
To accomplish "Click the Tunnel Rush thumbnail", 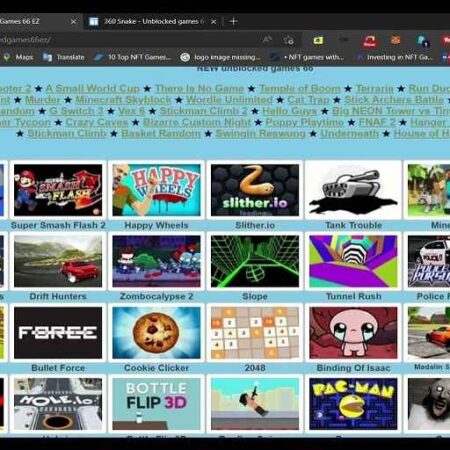I will point(353,261).
